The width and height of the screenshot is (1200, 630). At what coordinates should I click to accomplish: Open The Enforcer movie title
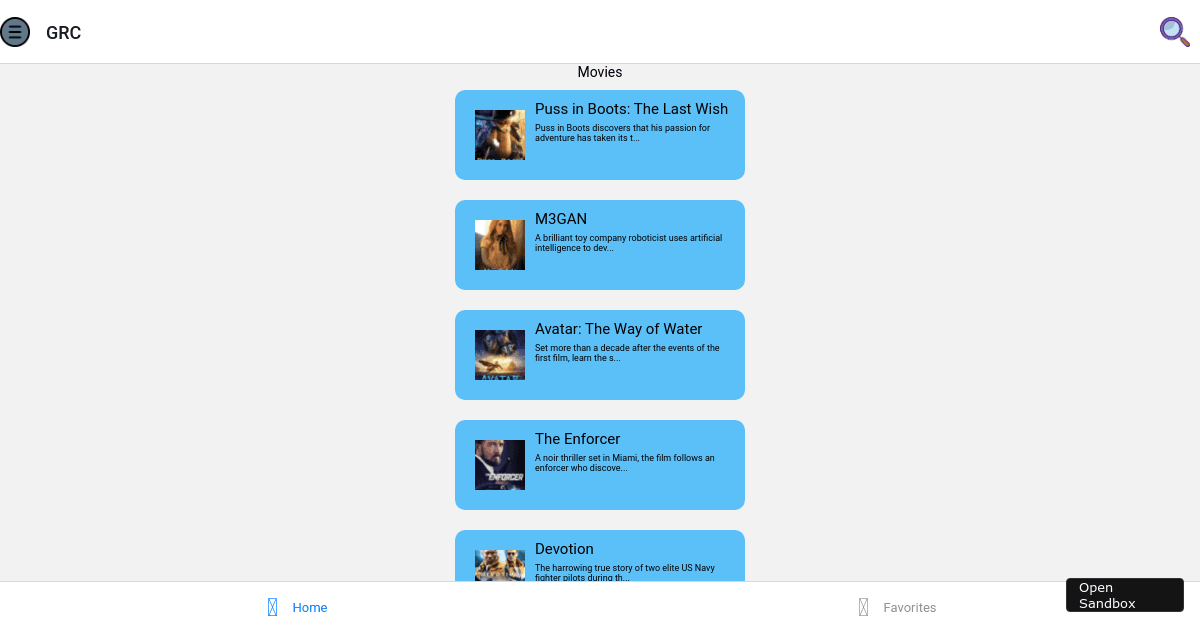(x=577, y=439)
